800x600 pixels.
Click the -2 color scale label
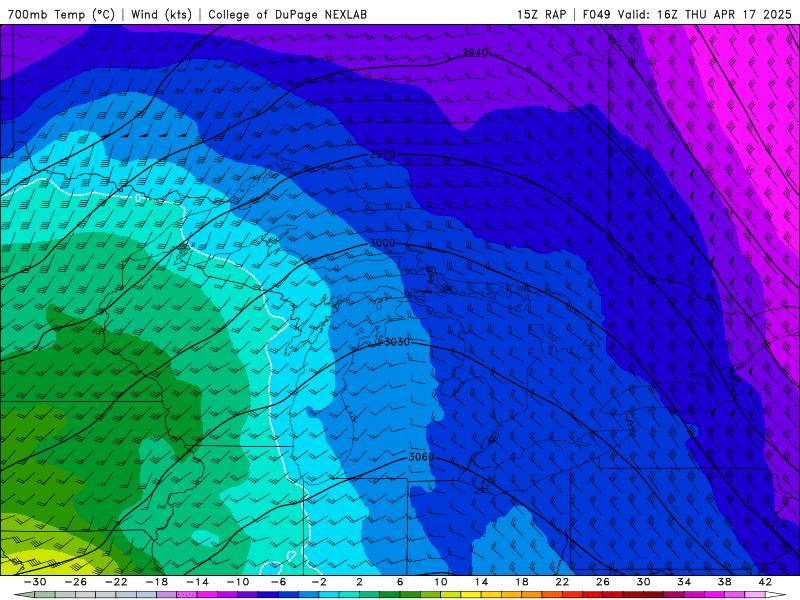(319, 582)
